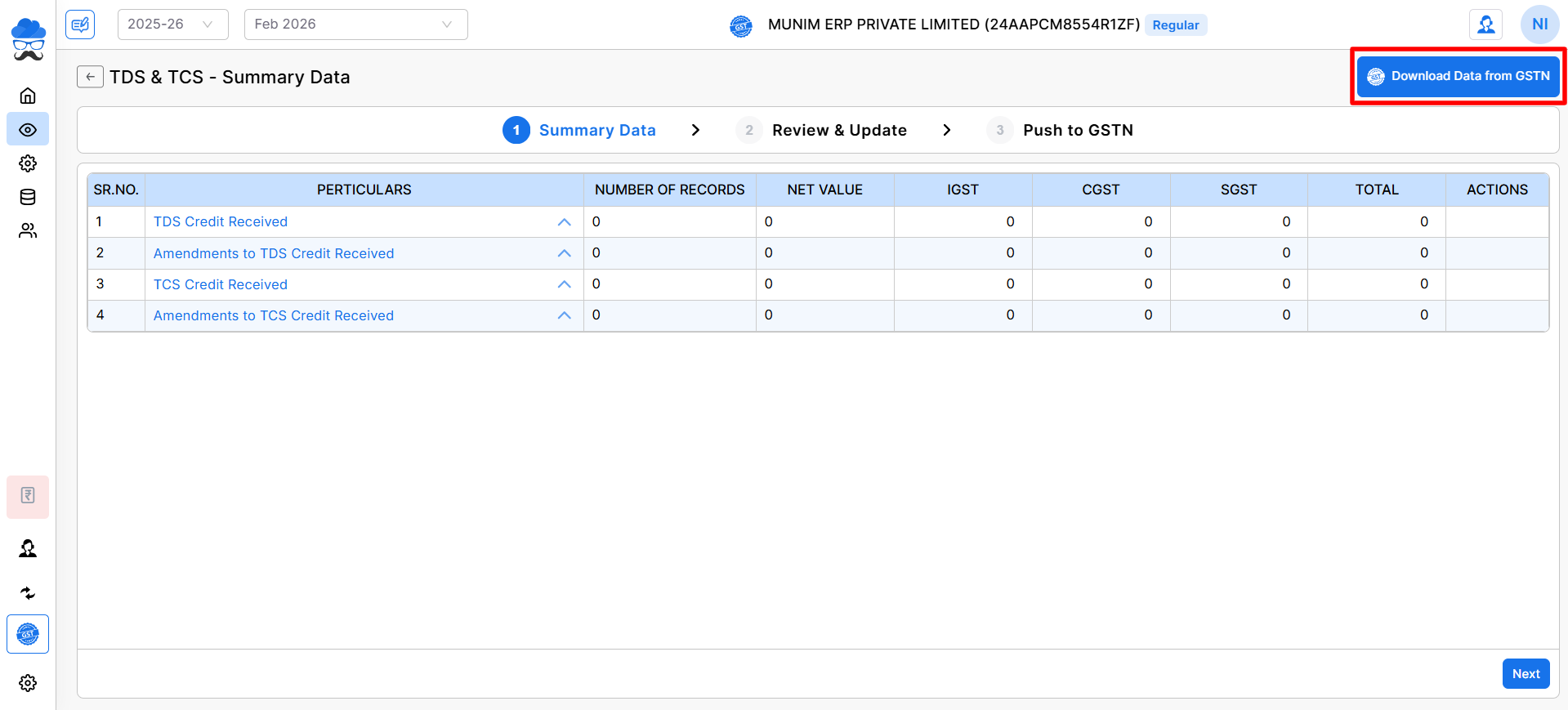The height and width of the screenshot is (710, 1568).
Task: Collapse the TDS Credit Received row
Action: click(x=564, y=222)
